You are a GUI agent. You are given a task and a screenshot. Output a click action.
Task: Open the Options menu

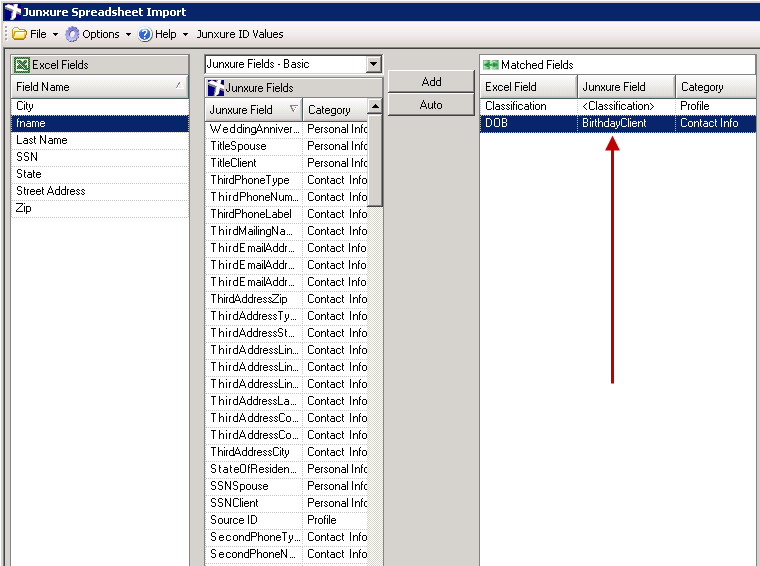[100, 34]
